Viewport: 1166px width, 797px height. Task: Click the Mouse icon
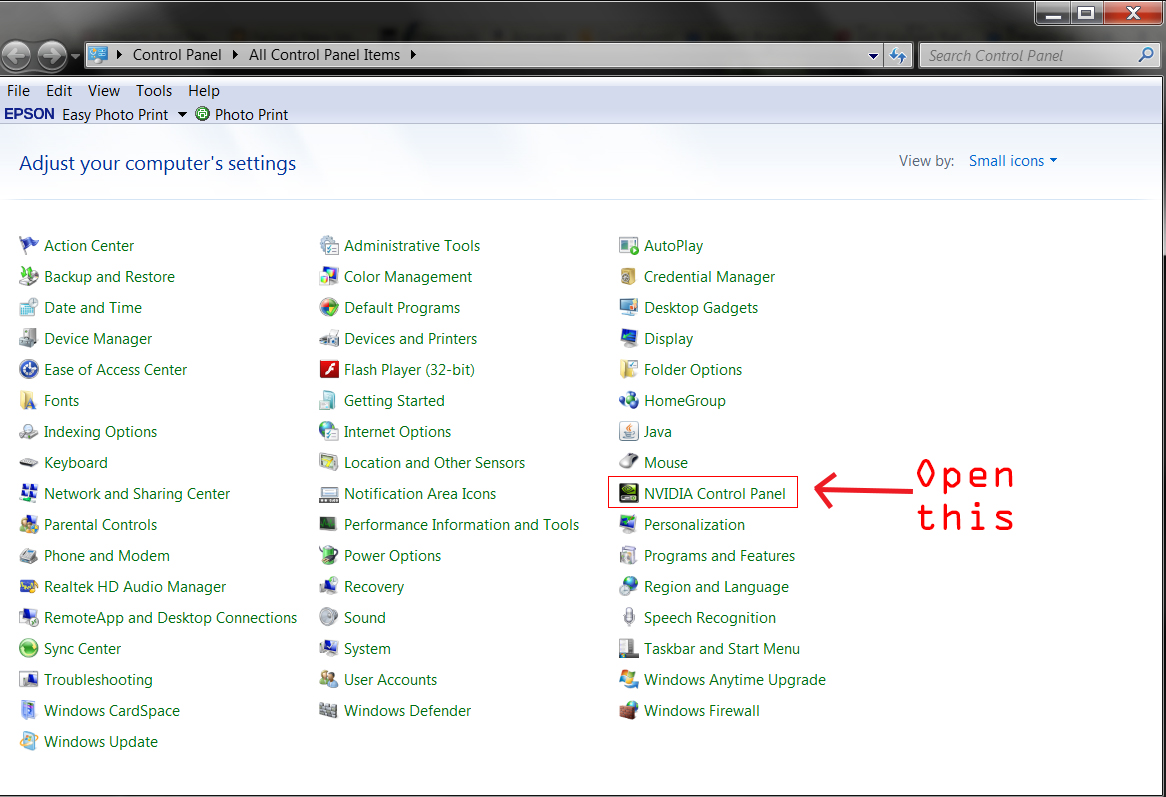628,462
